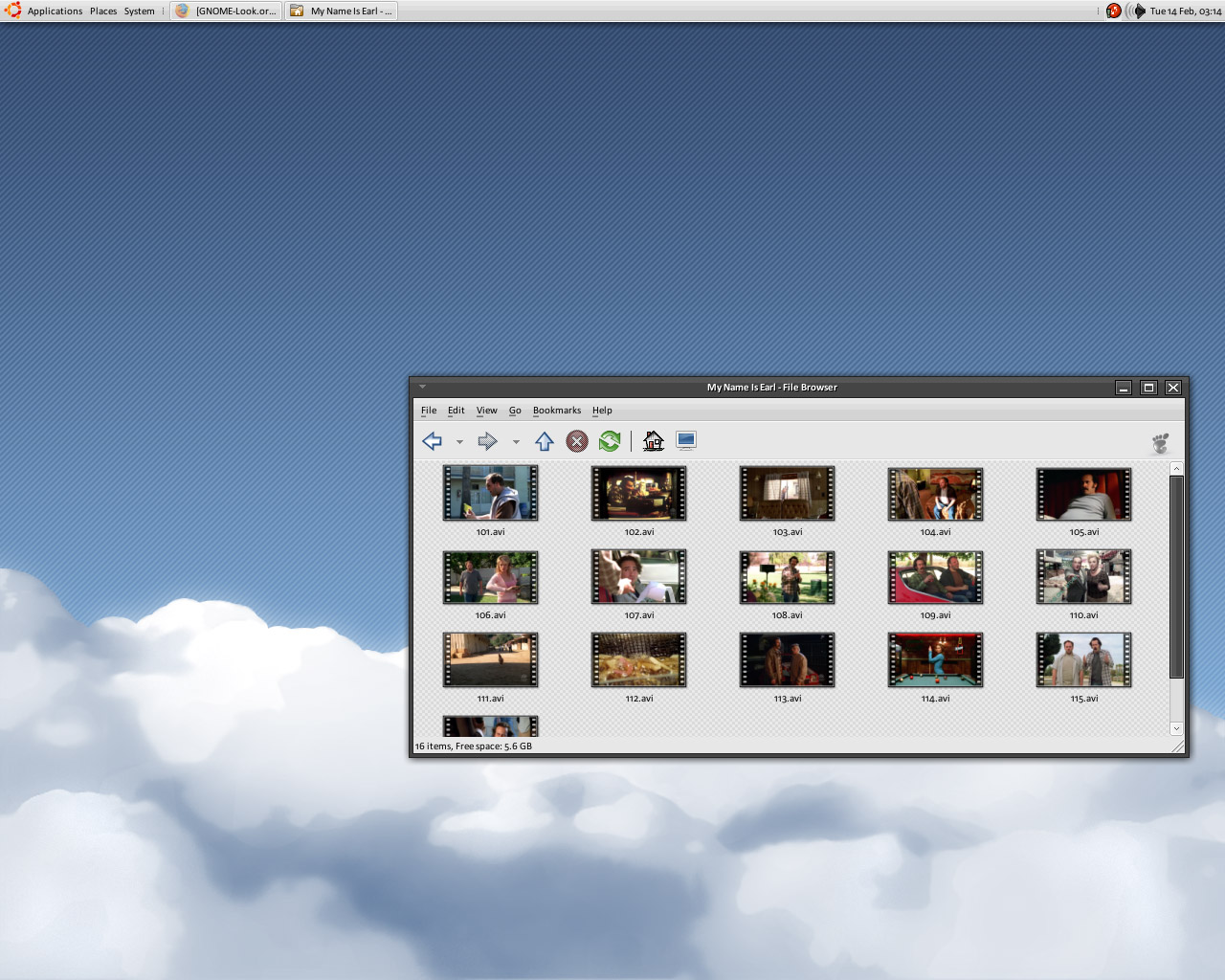Select the 103.avi video thumbnail

click(788, 493)
